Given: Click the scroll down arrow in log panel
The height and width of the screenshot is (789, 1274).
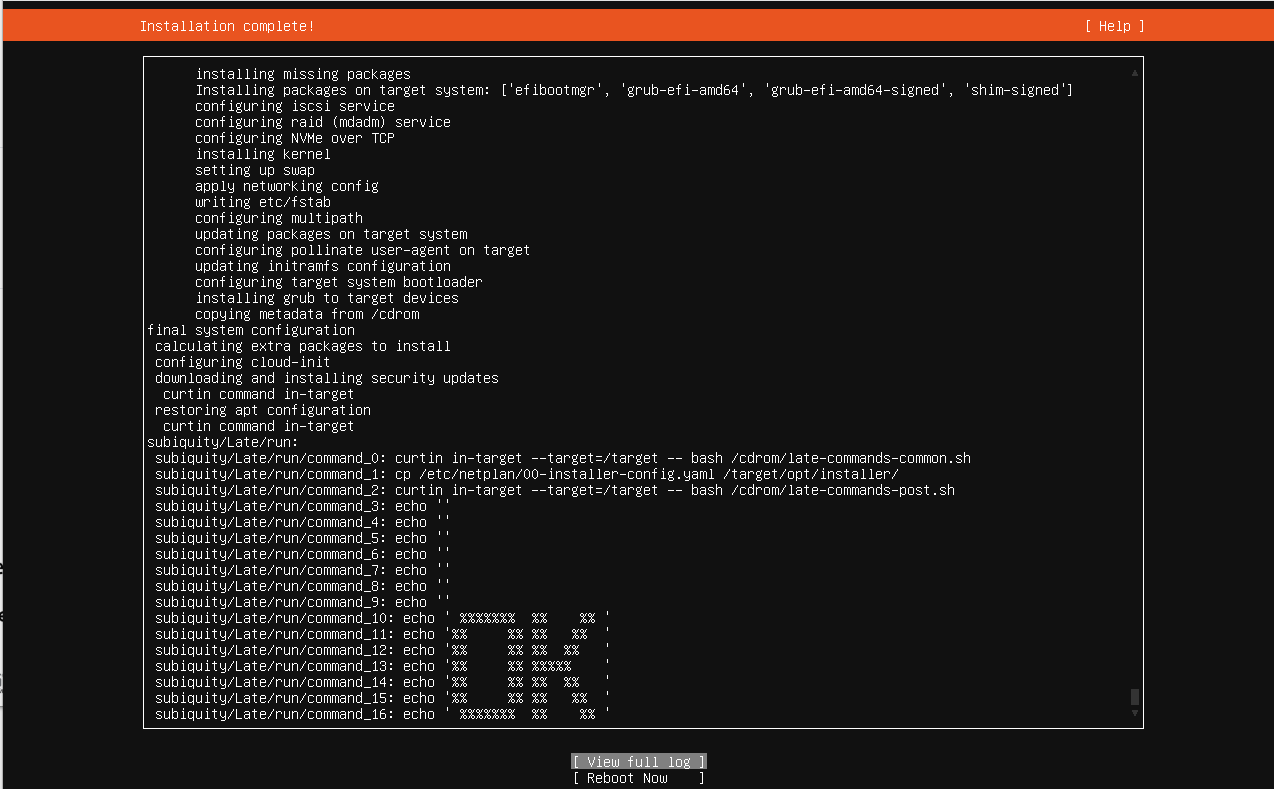Looking at the screenshot, I should (x=1134, y=713).
